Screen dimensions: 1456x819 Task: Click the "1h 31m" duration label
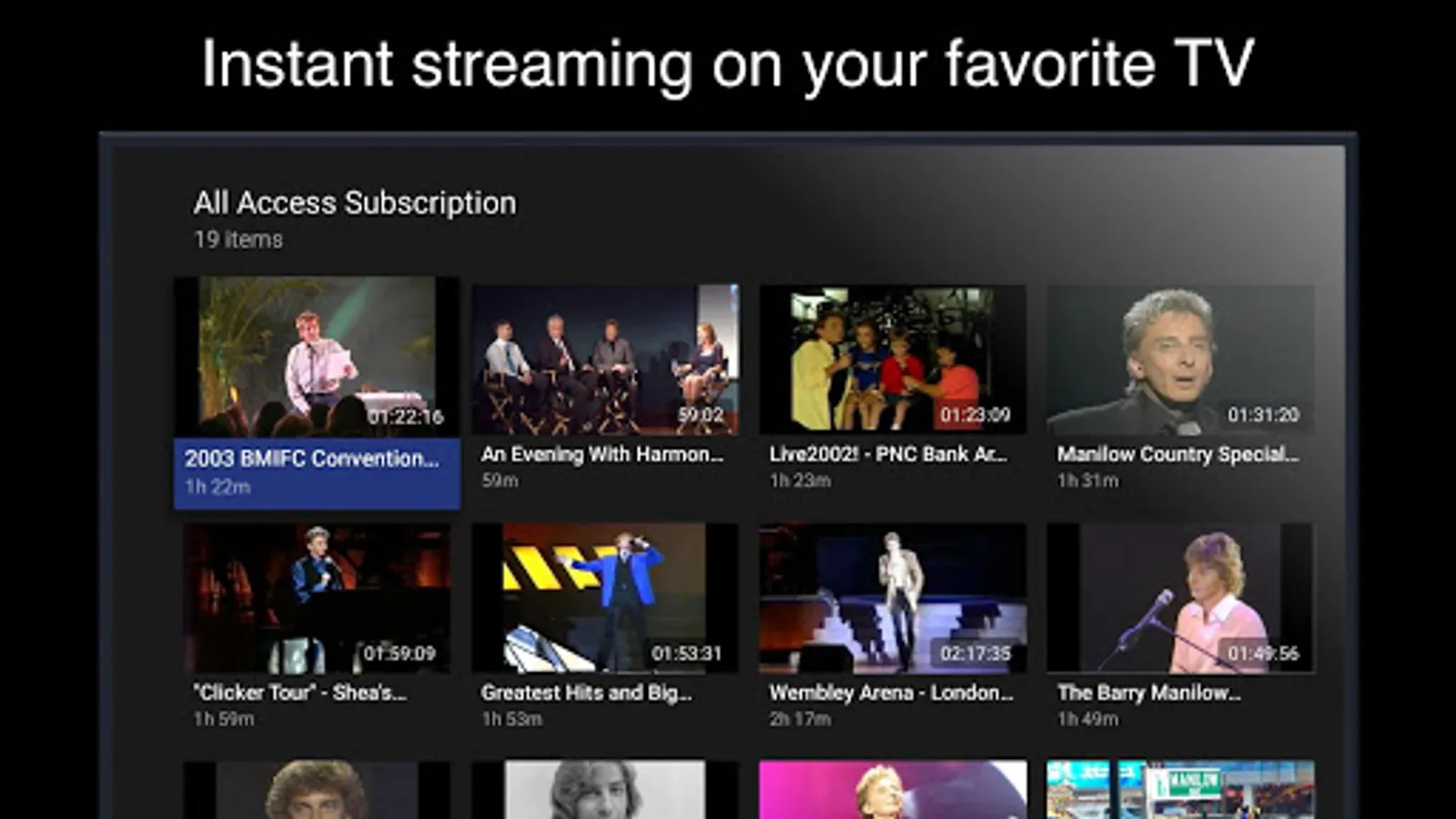(1087, 480)
